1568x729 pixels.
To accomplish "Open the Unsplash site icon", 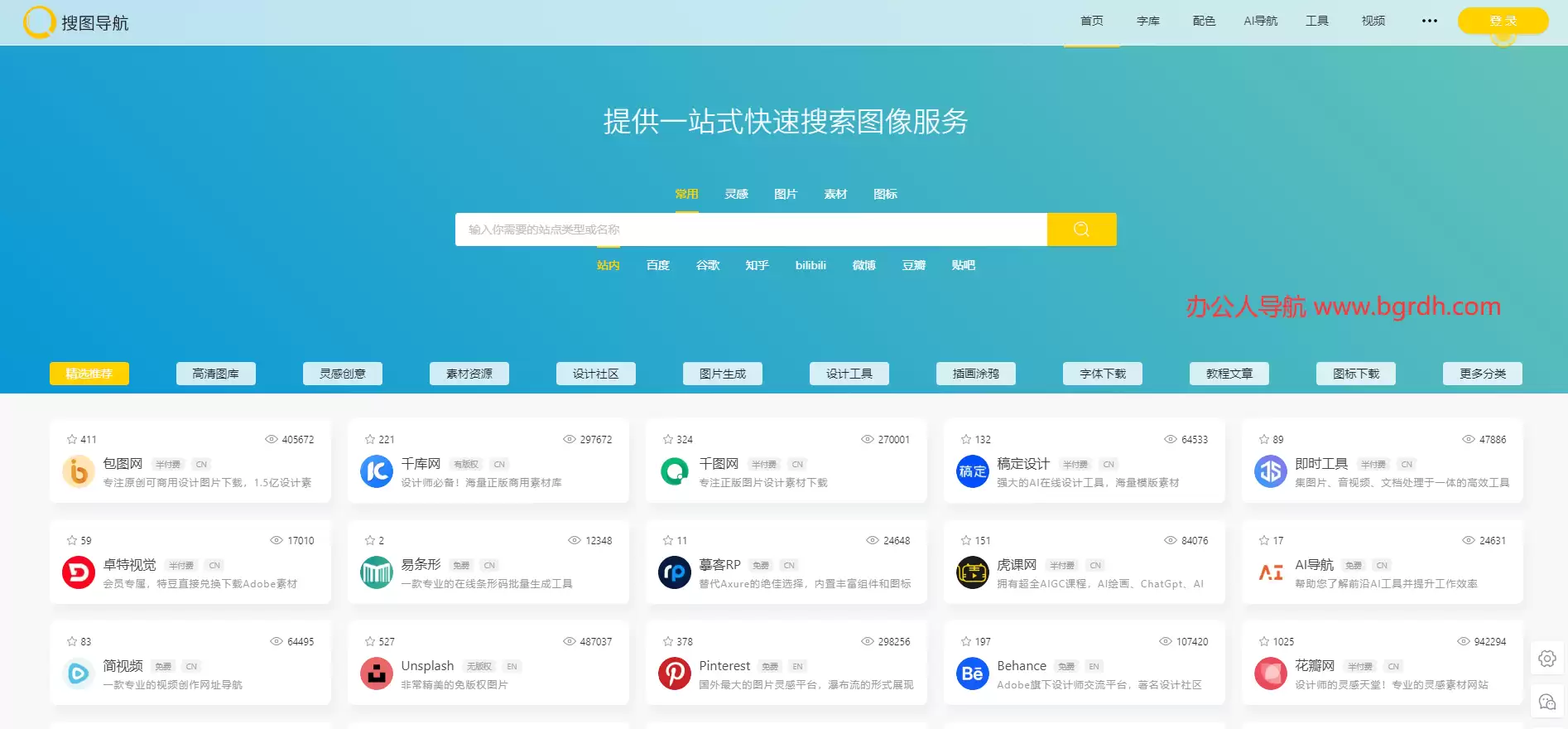I will coord(377,674).
